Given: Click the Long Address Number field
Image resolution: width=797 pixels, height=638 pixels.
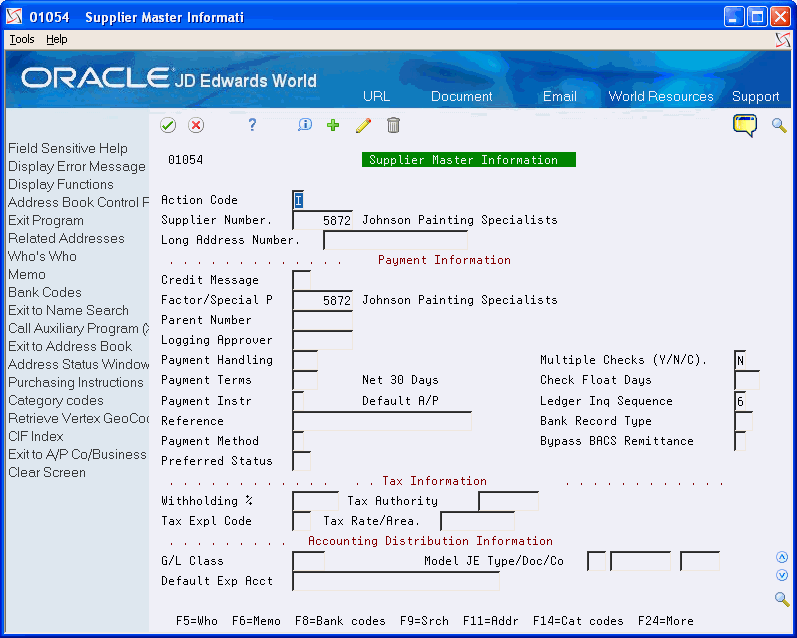Looking at the screenshot, I should [x=395, y=240].
